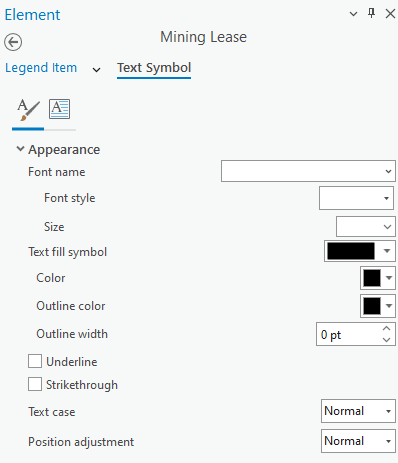The image size is (398, 463).
Task: Open the Size dropdown
Action: (x=366, y=227)
